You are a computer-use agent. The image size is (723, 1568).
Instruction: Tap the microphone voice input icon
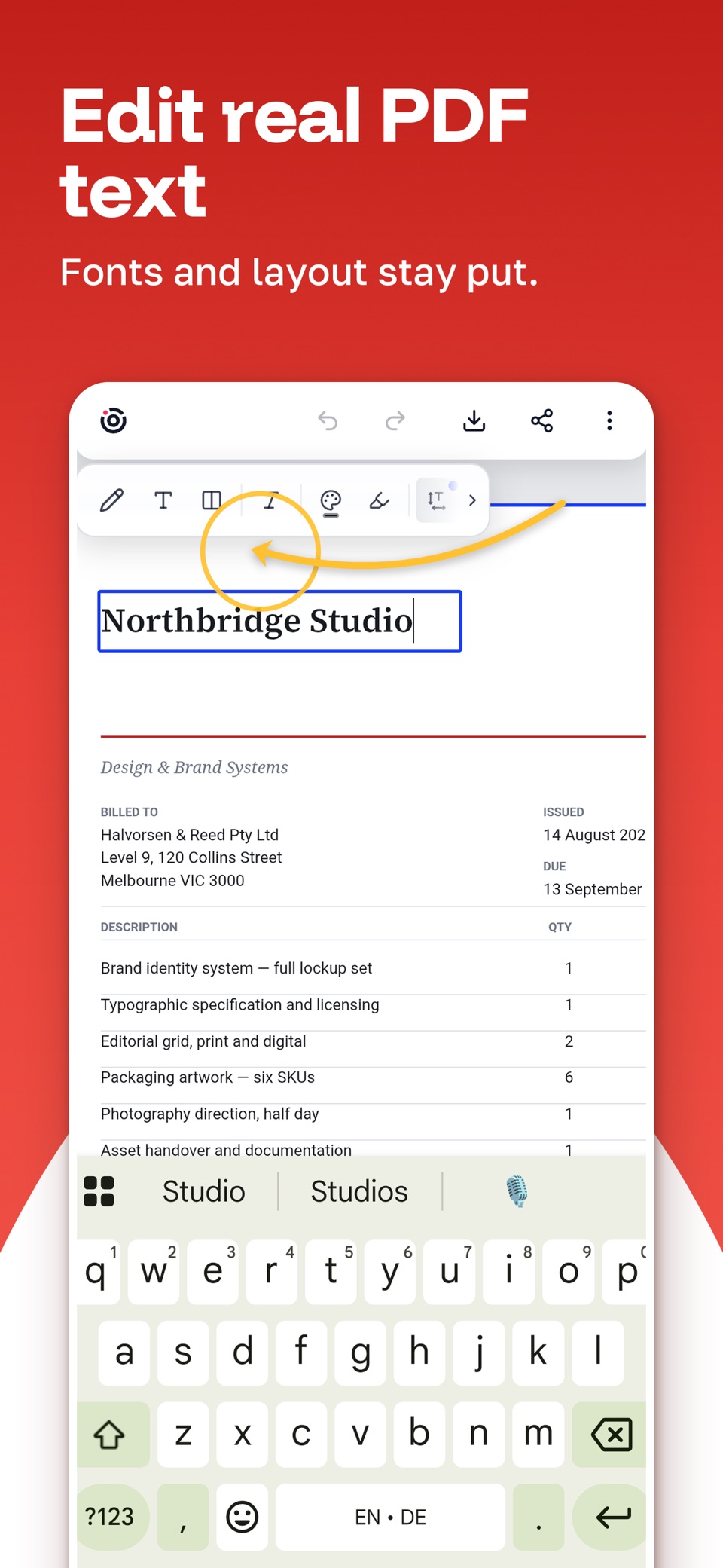click(517, 1191)
